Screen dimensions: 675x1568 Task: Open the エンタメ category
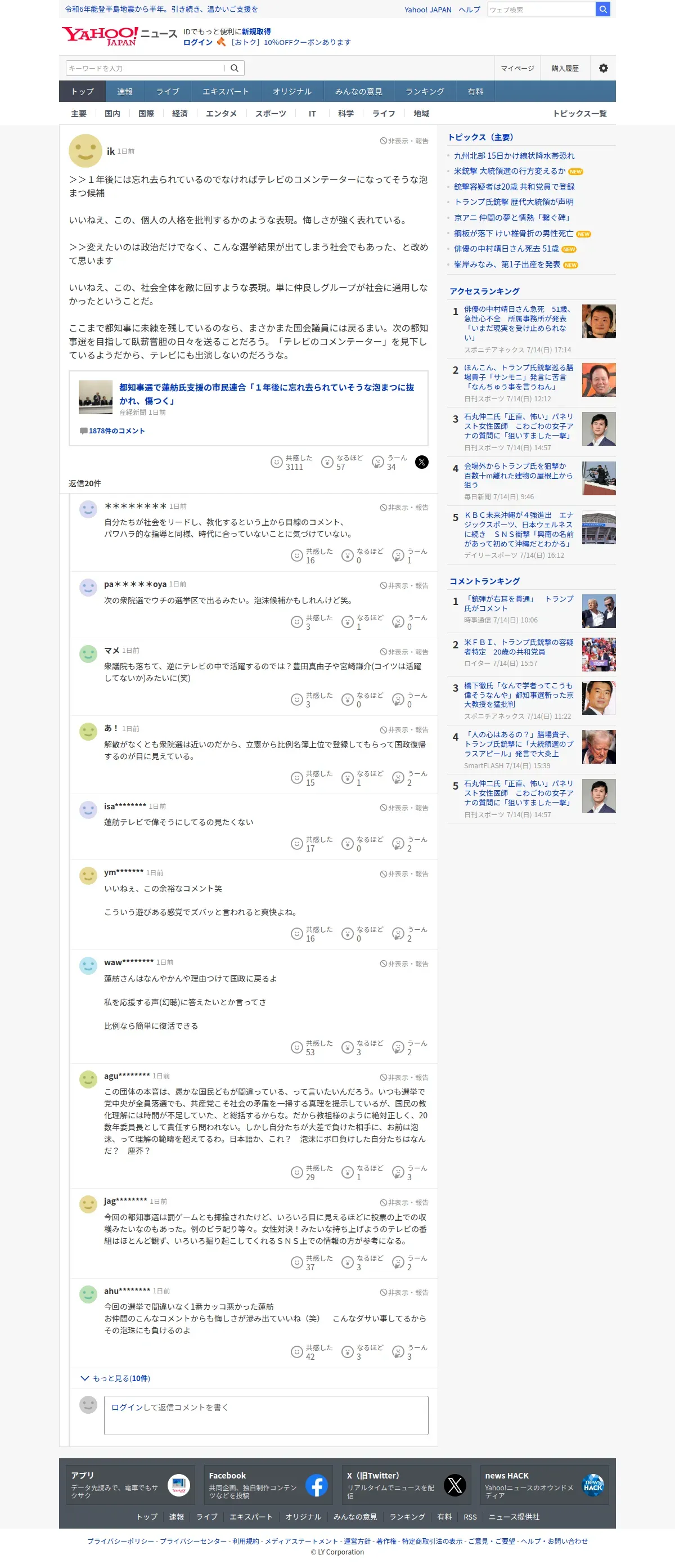[x=222, y=114]
